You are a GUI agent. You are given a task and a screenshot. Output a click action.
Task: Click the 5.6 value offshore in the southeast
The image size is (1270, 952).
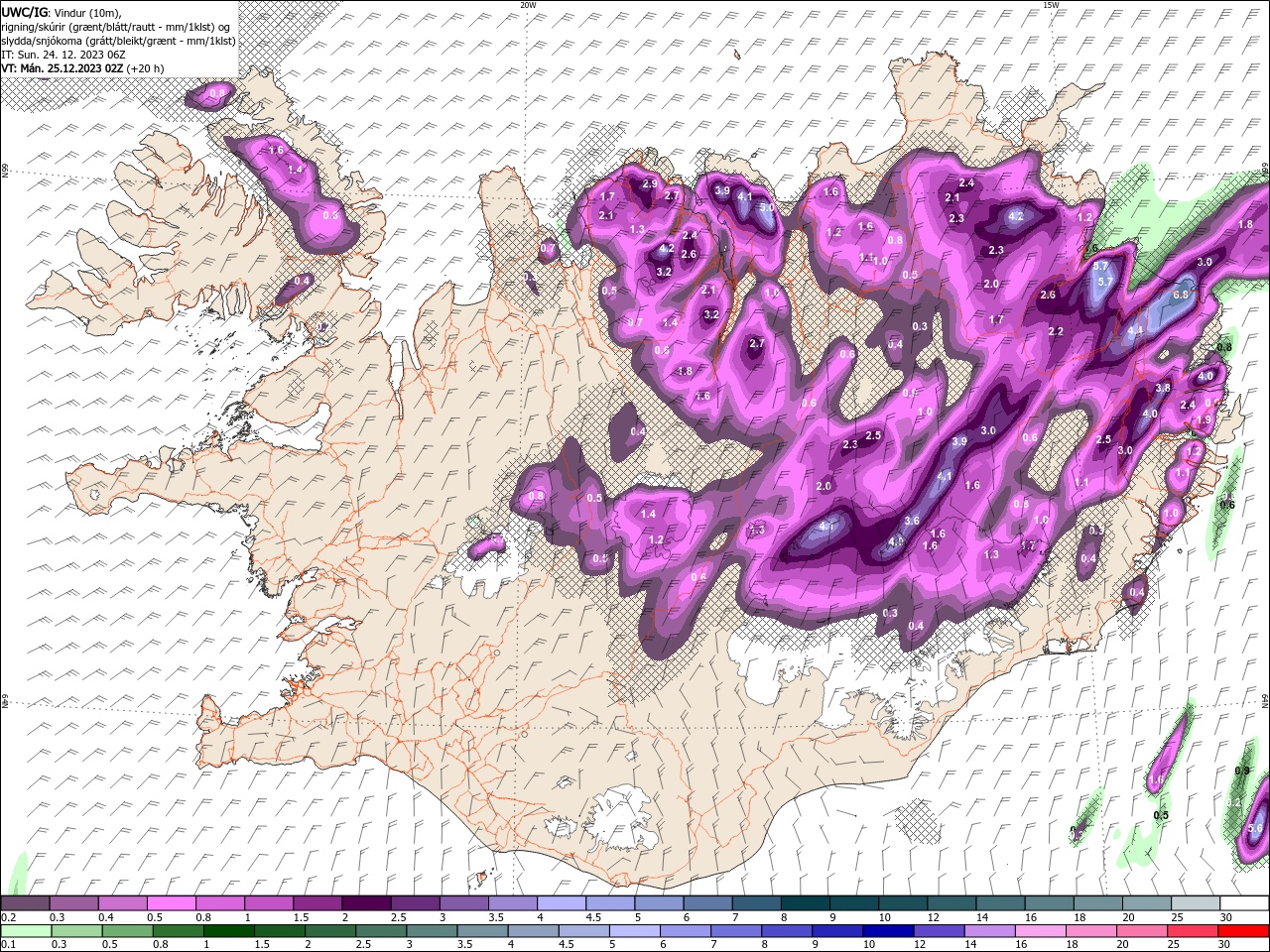[1254, 829]
